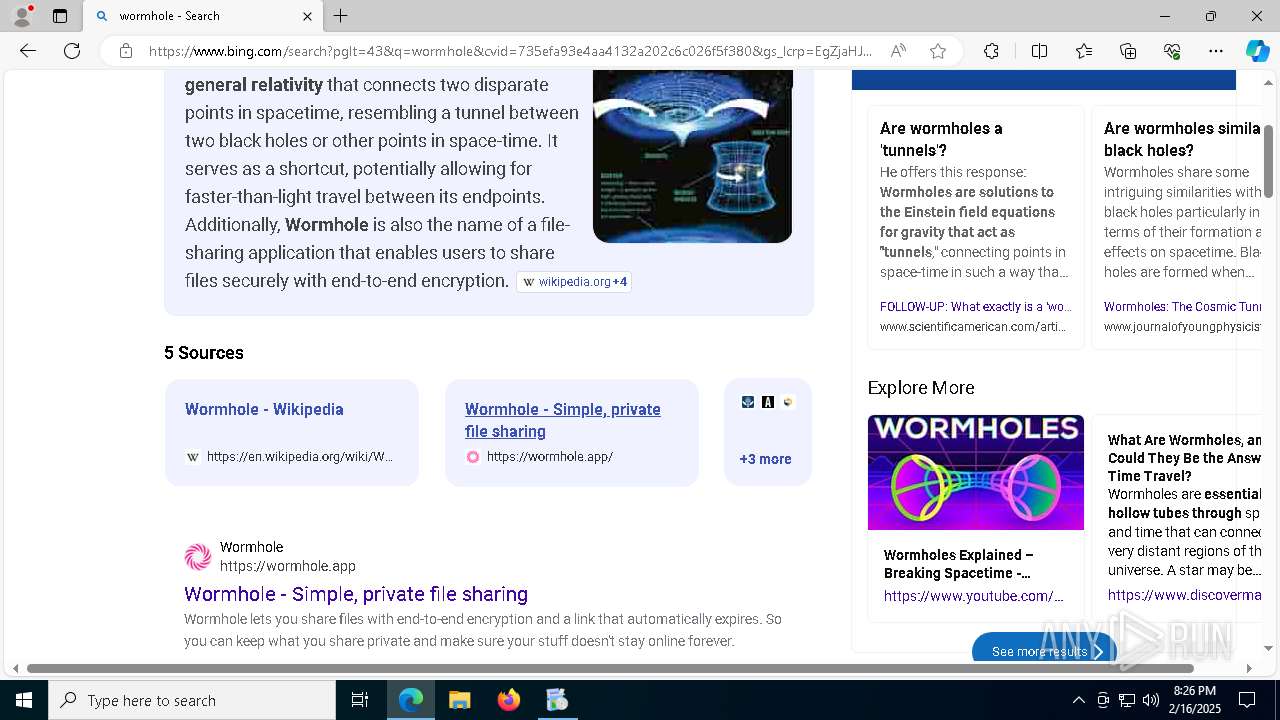Open the Wormhole search result title

(x=356, y=594)
